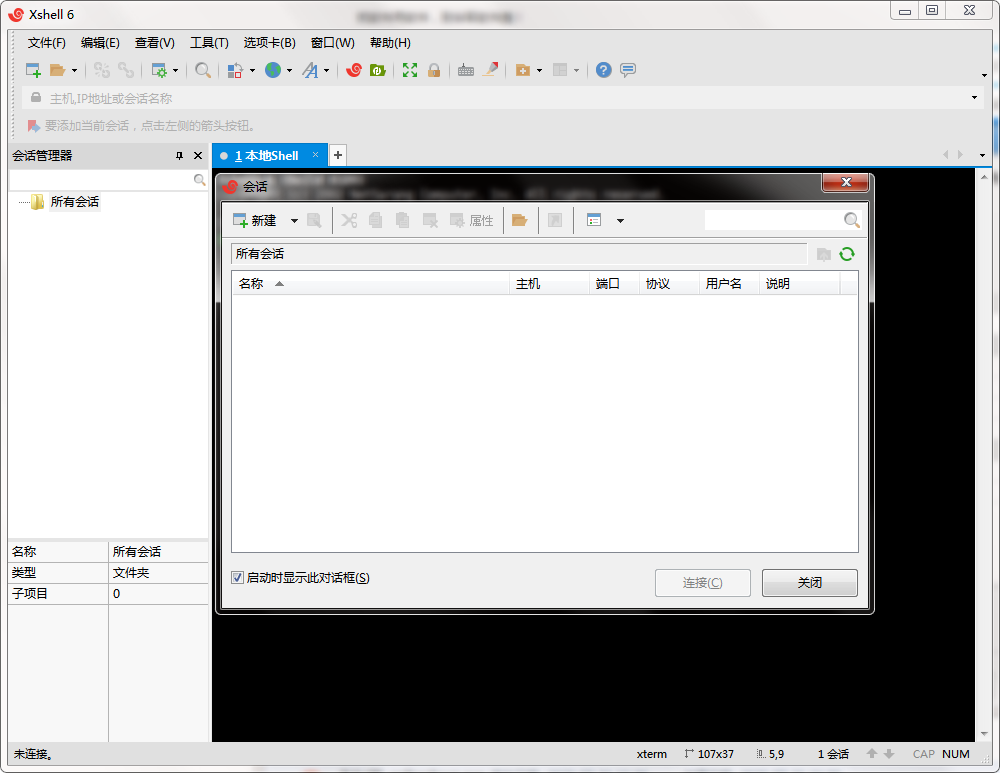Sort by the 端口 column header

pos(614,284)
